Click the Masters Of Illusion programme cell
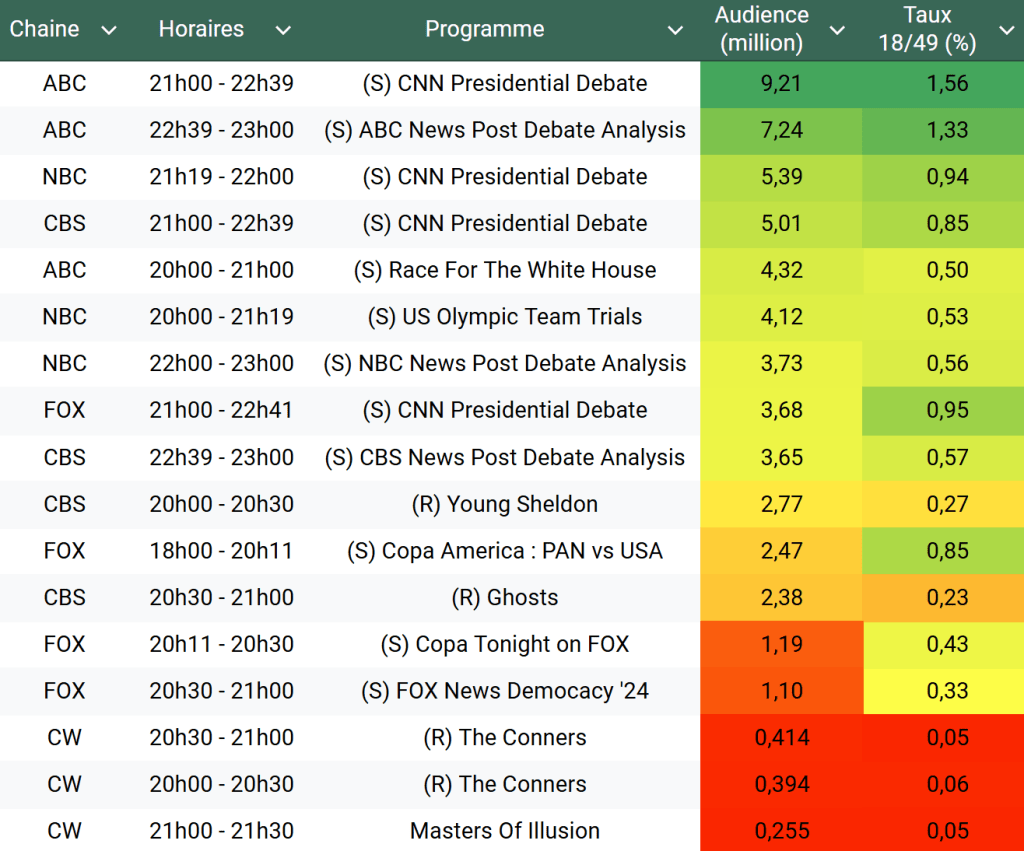Image resolution: width=1024 pixels, height=851 pixels. (x=504, y=831)
